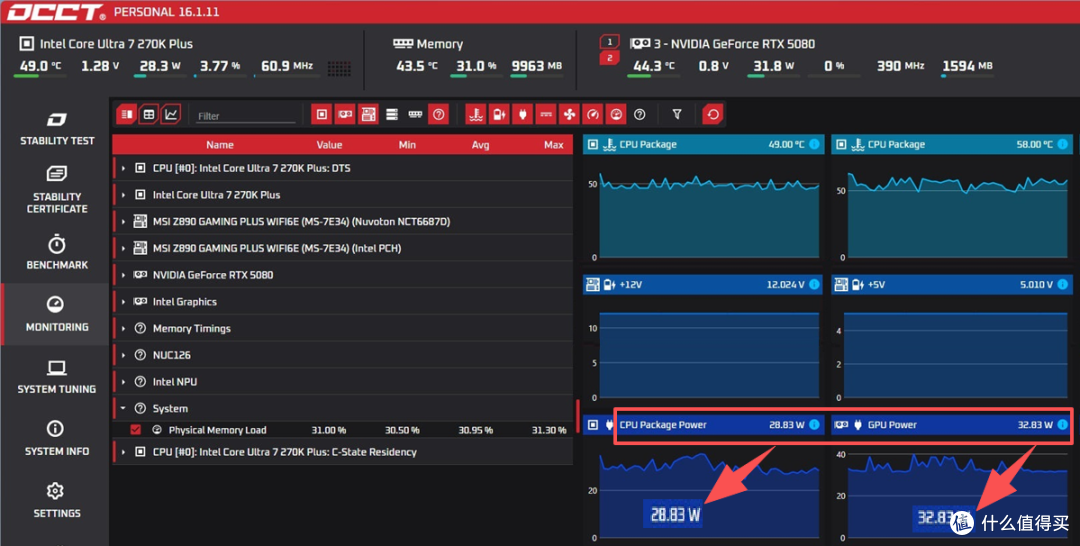Image resolution: width=1080 pixels, height=546 pixels.
Task: Toggle the CPU hardware filter icon
Action: pos(322,114)
